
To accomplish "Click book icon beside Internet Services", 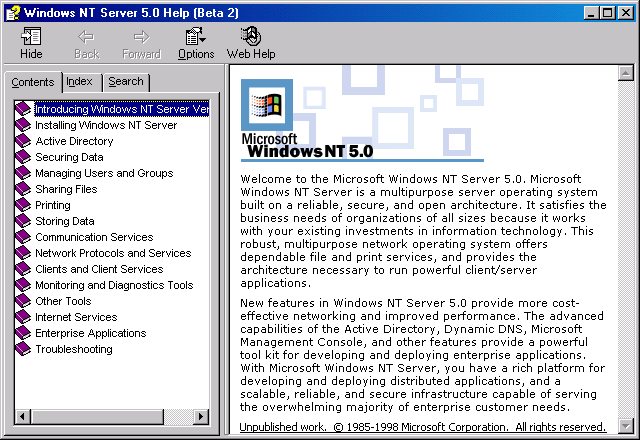I will (x=23, y=317).
